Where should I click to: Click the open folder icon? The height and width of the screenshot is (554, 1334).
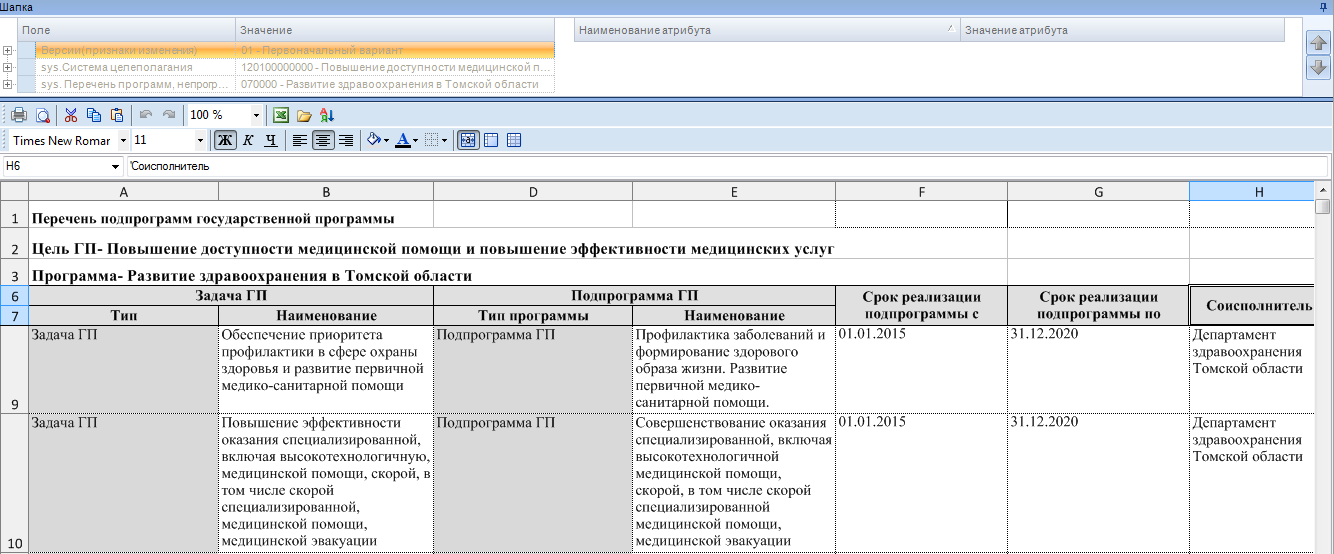304,115
